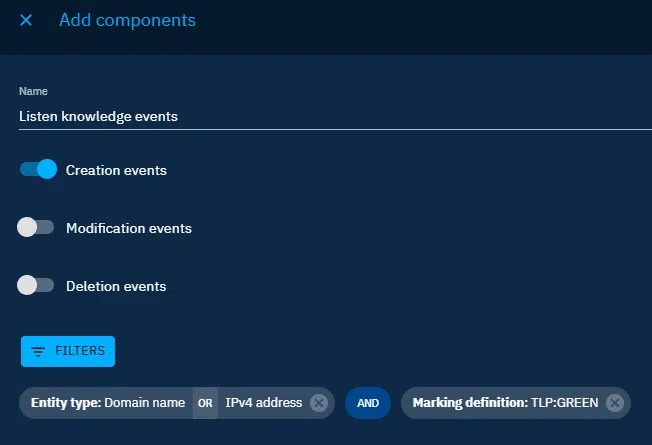
Task: Select the IPv4 address value in filter
Action: [263, 403]
